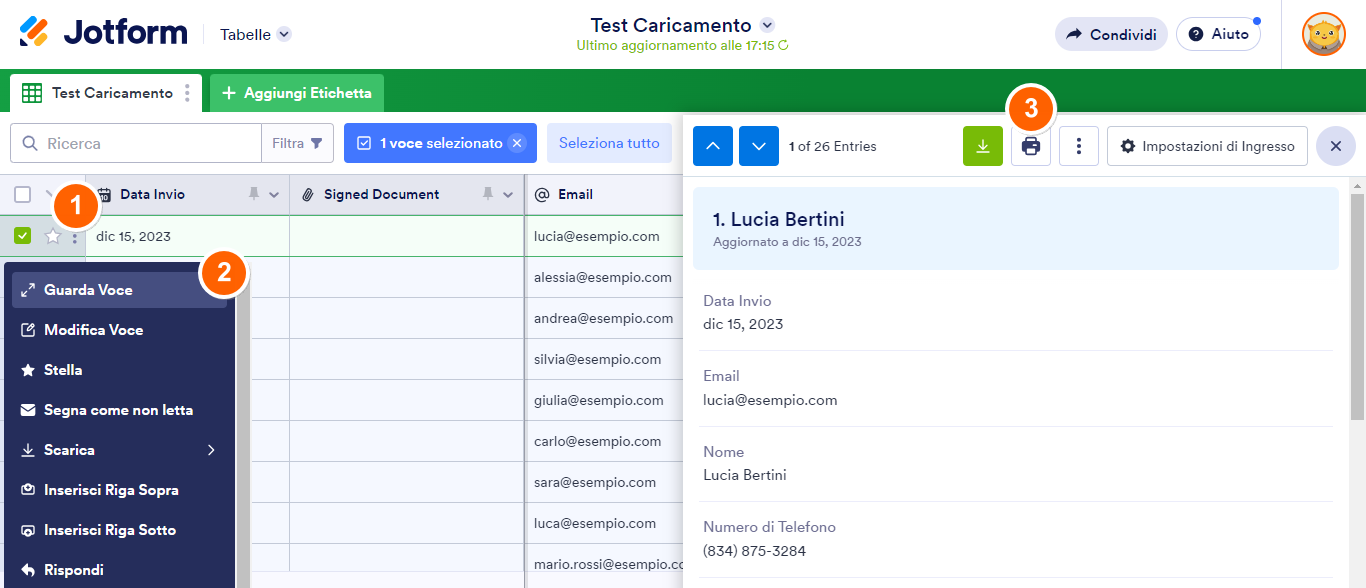Toggle the select-all header checkbox
This screenshot has width=1366, height=588.
pos(23,194)
